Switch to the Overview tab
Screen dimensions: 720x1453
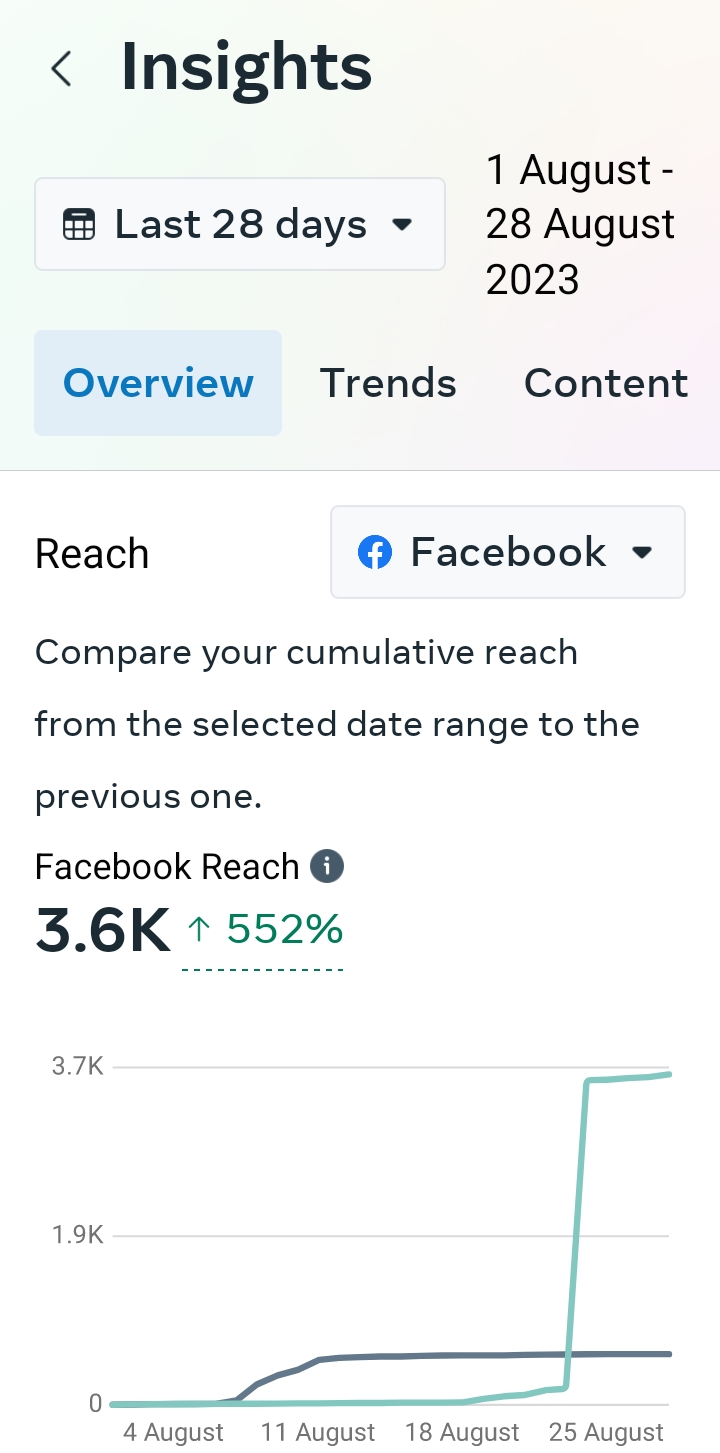[x=158, y=383]
